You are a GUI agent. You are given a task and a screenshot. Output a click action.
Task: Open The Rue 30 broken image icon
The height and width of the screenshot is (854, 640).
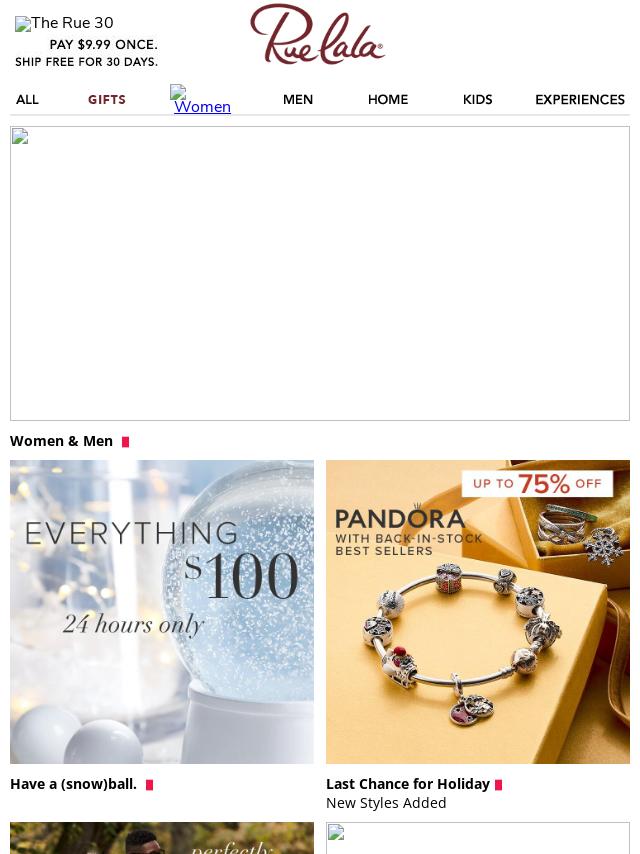[x=23, y=25]
